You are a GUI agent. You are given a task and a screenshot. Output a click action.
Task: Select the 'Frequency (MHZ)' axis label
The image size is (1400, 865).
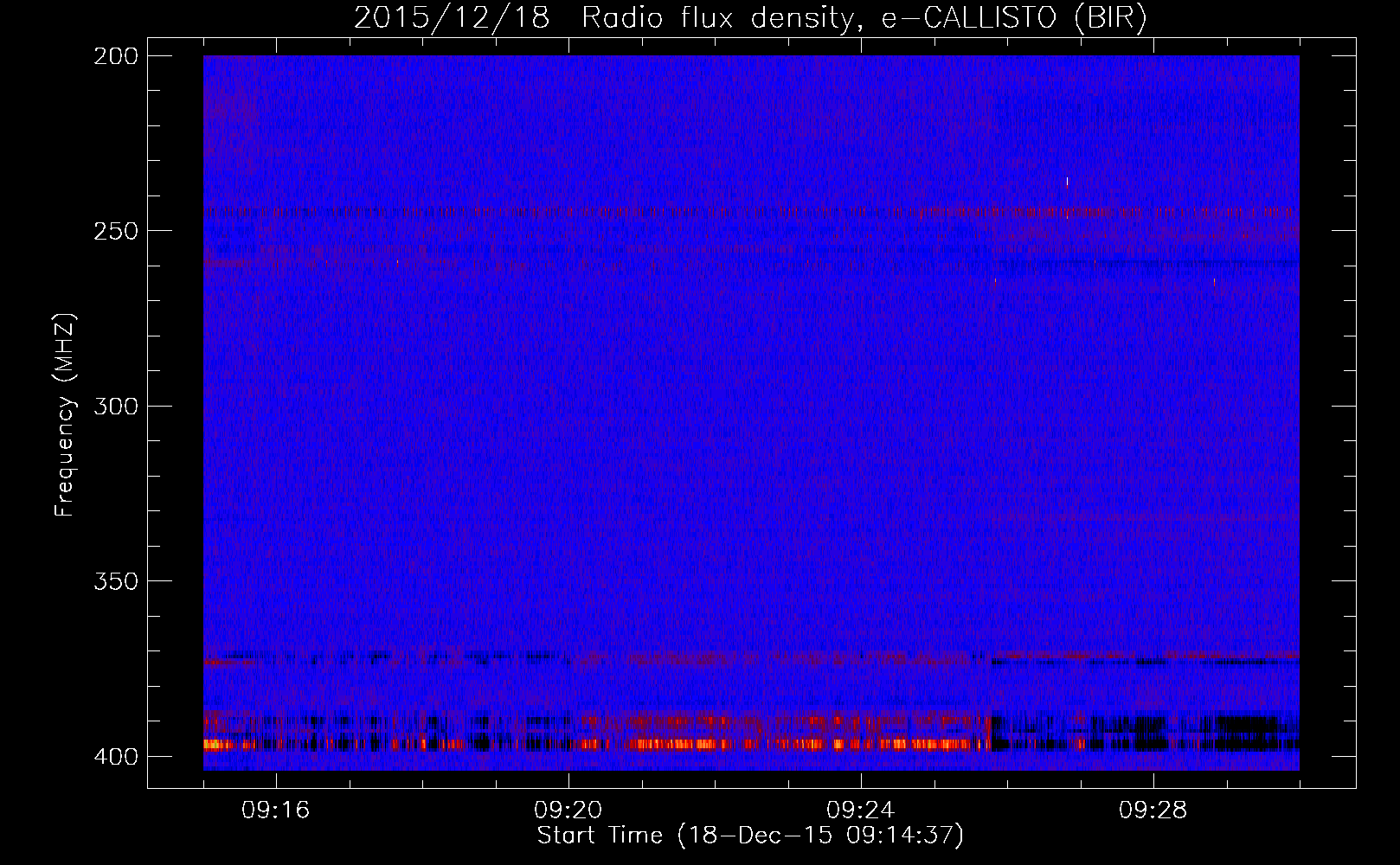[x=65, y=414]
